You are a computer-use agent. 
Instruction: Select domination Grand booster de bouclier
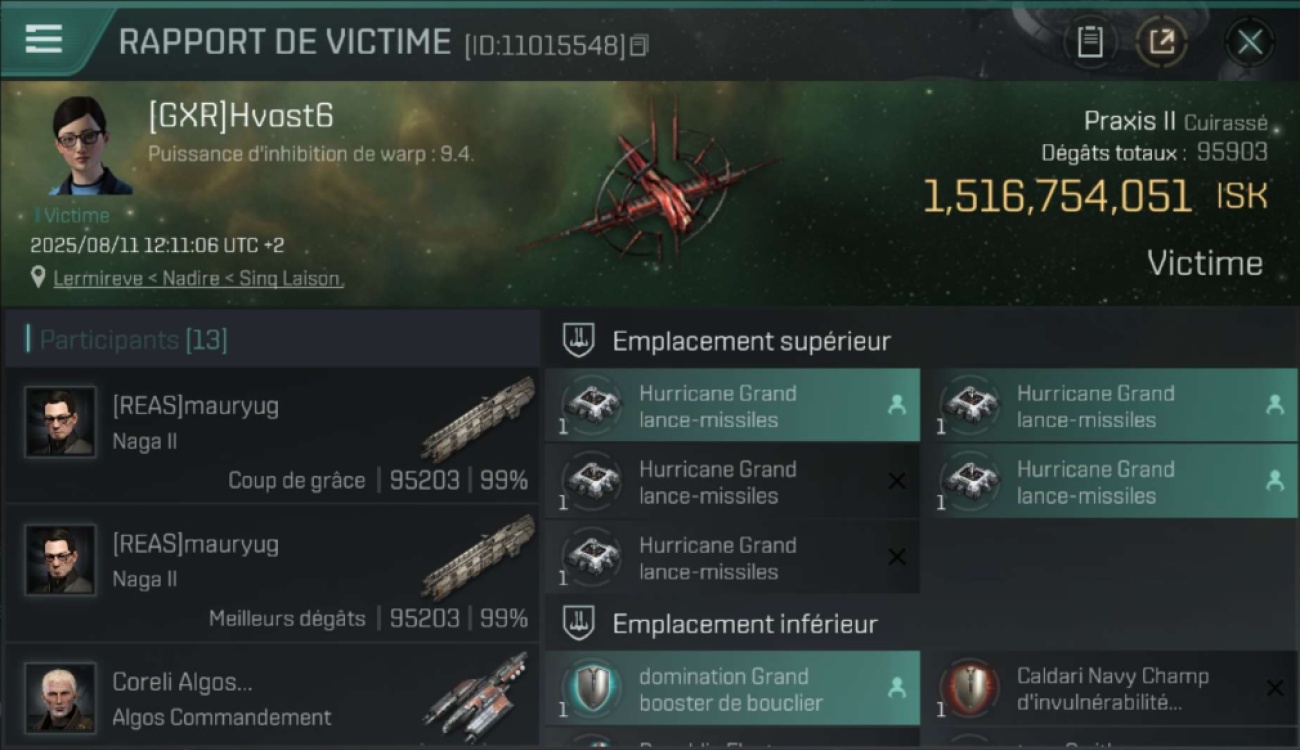[732, 689]
